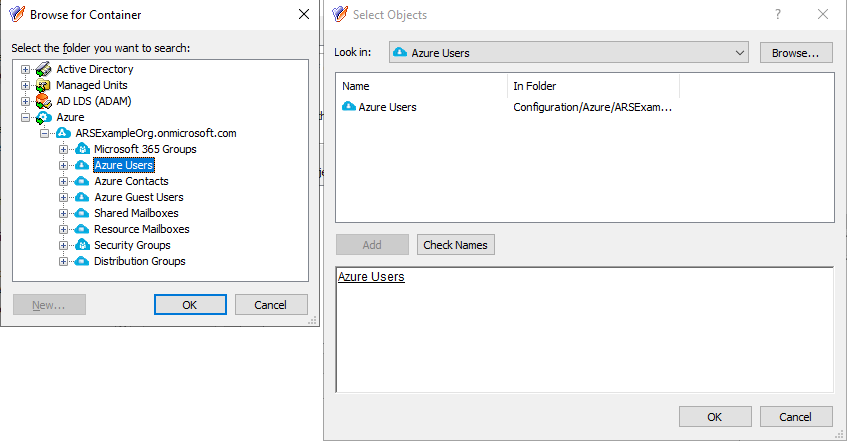Viewport: 847px width, 441px height.
Task: Click the Azure Contacts cloud icon
Action: pos(82,181)
